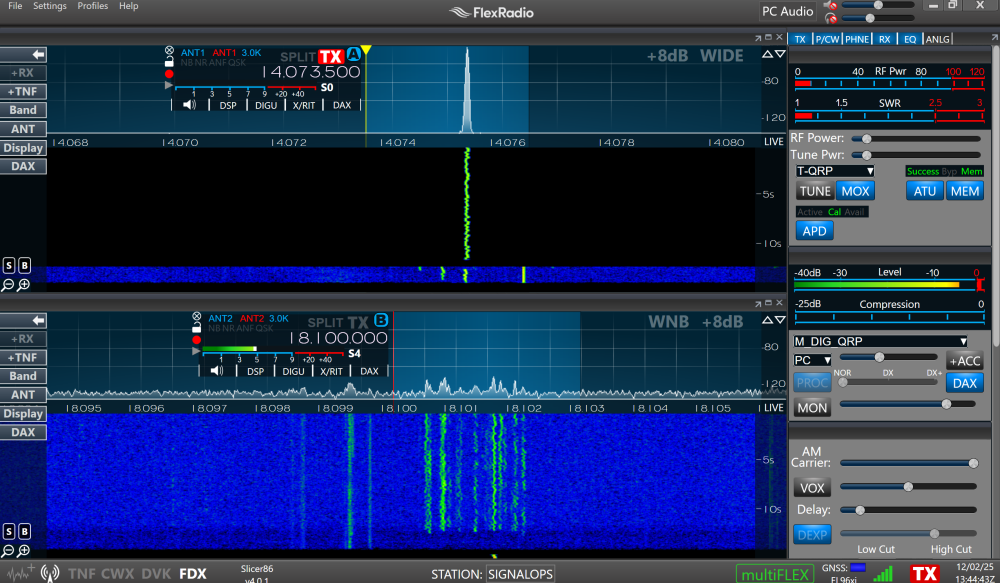Zoom out the lower panadapter
Image resolution: width=1000 pixels, height=583 pixels.
point(8,550)
